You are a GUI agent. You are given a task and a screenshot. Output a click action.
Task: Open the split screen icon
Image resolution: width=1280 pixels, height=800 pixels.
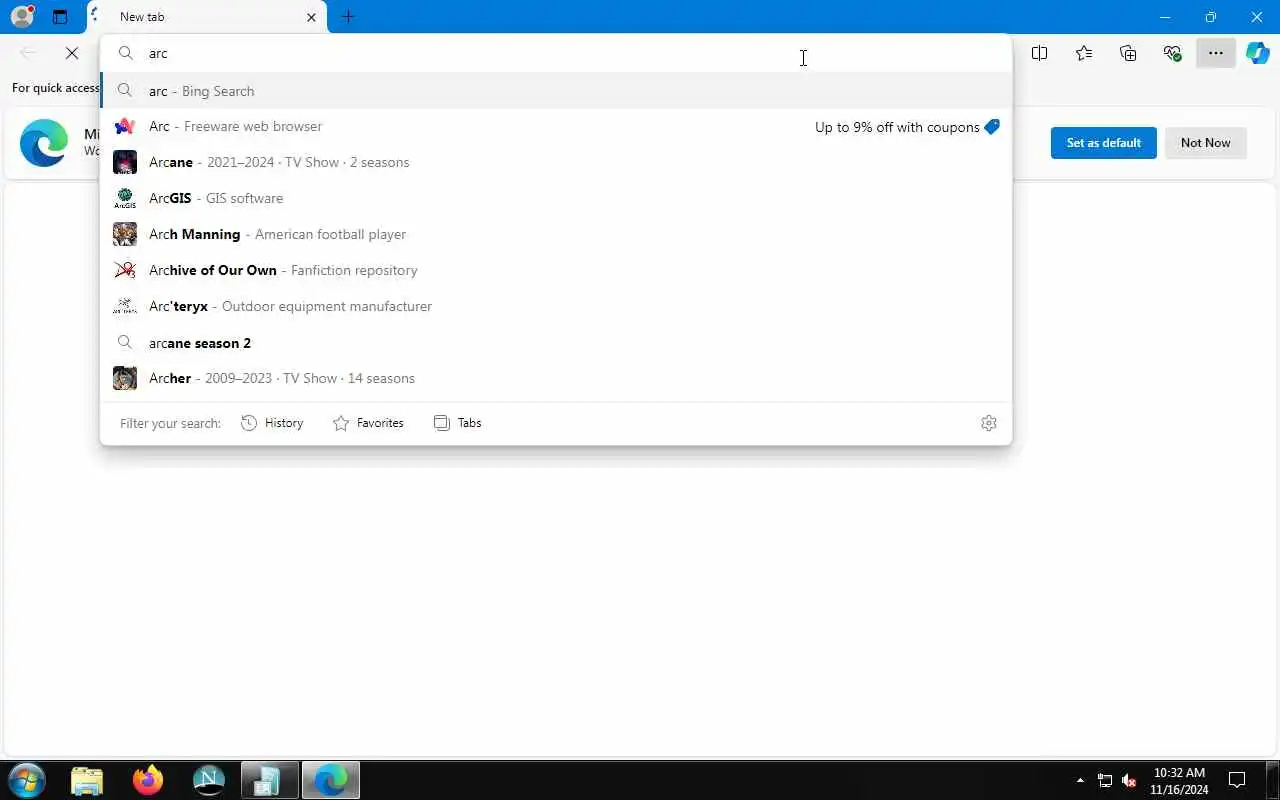[x=1040, y=53]
